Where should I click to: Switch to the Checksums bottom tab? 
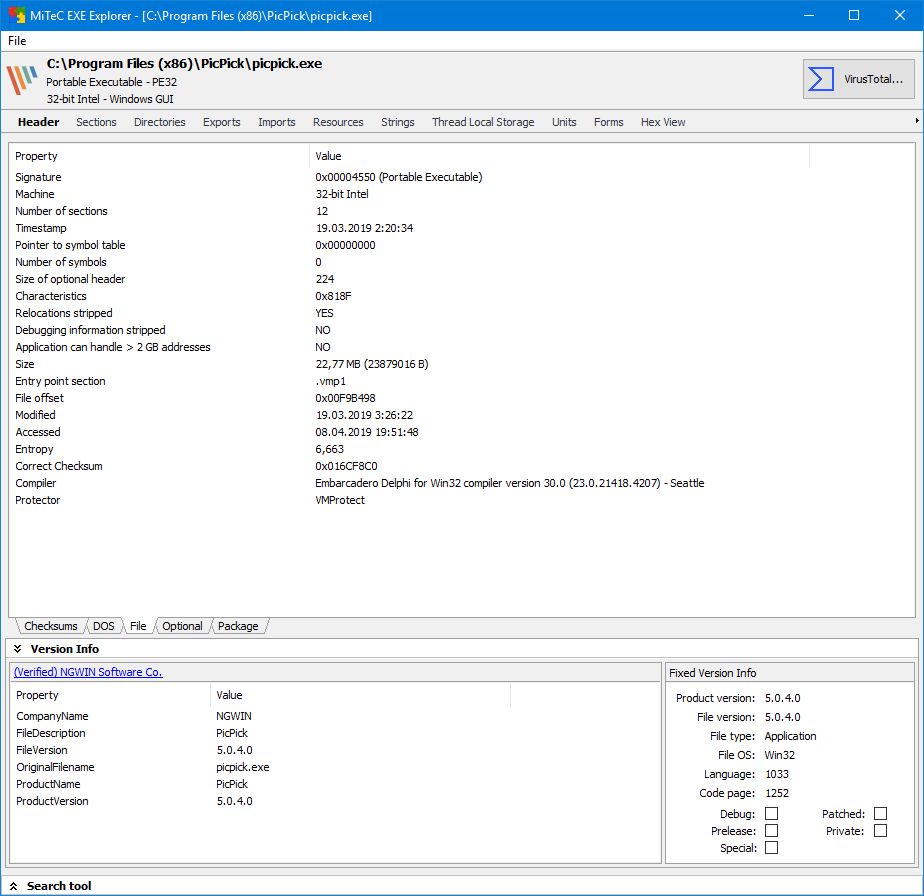click(x=50, y=626)
